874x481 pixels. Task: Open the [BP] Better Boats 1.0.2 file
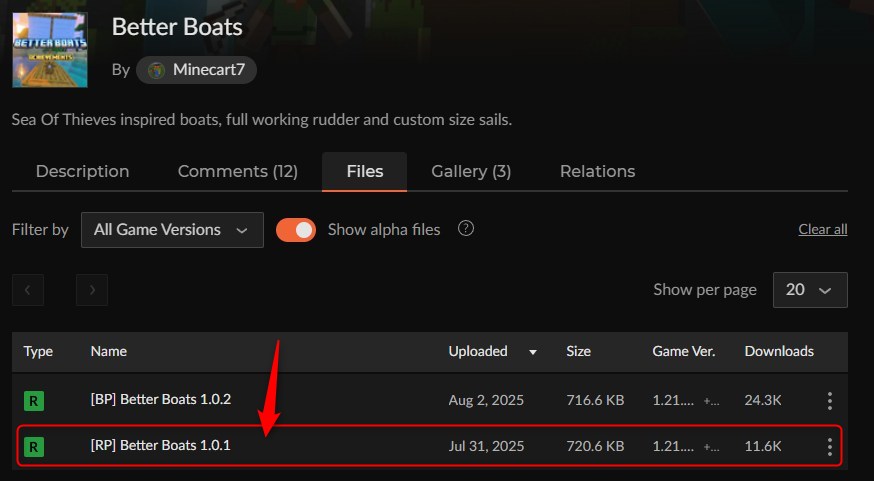[x=161, y=400]
